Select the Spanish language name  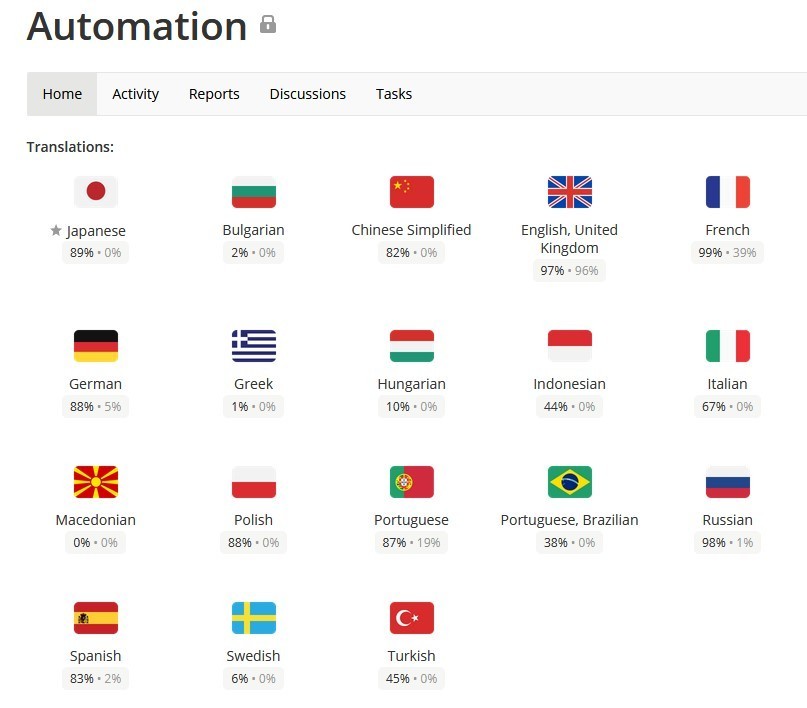click(95, 656)
